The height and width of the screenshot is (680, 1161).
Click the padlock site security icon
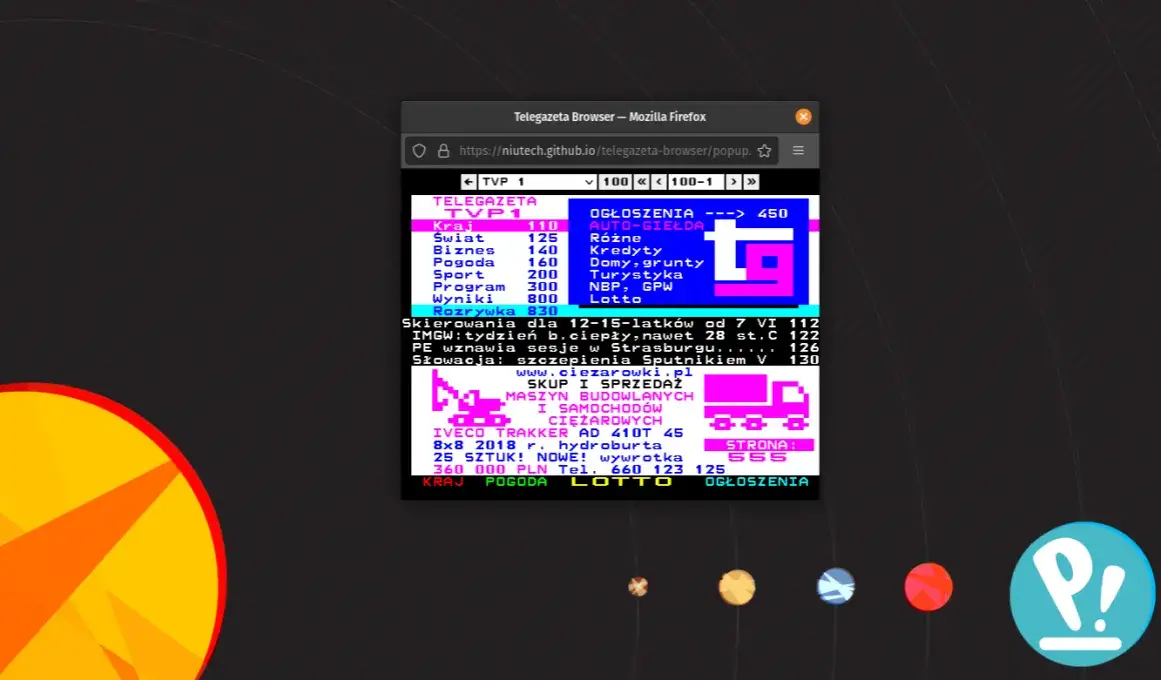(x=443, y=151)
